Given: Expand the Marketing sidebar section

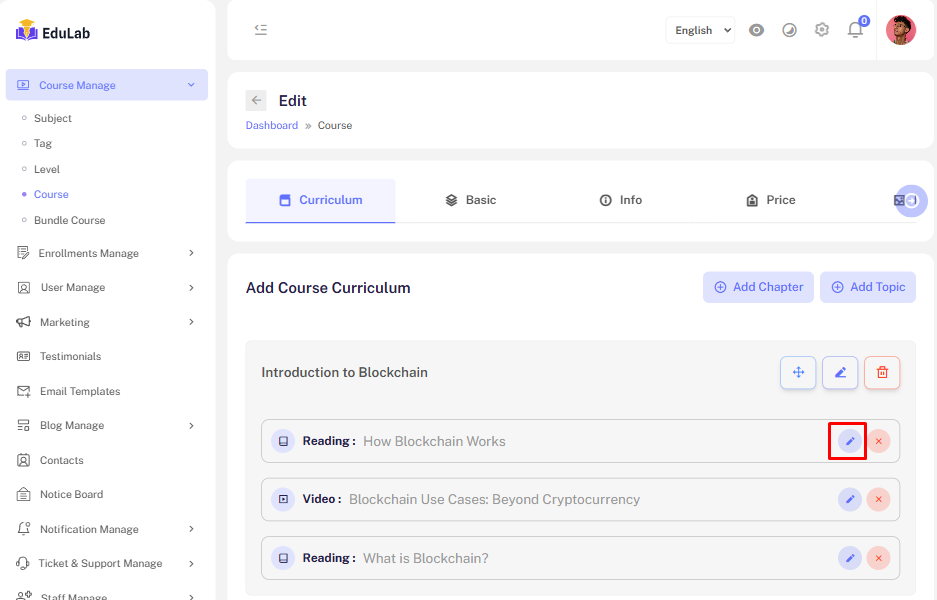Looking at the screenshot, I should coord(106,322).
